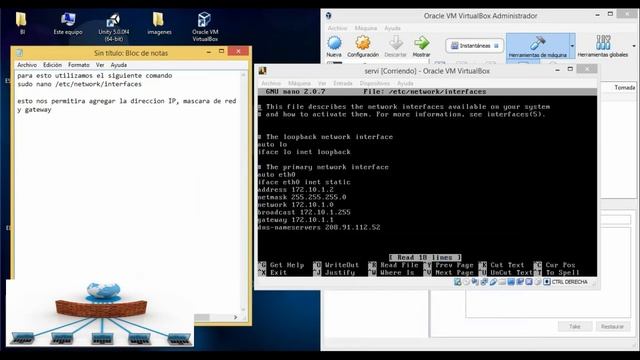Open Edición menu in Bloc de notas
The height and width of the screenshot is (360, 640).
[52, 65]
